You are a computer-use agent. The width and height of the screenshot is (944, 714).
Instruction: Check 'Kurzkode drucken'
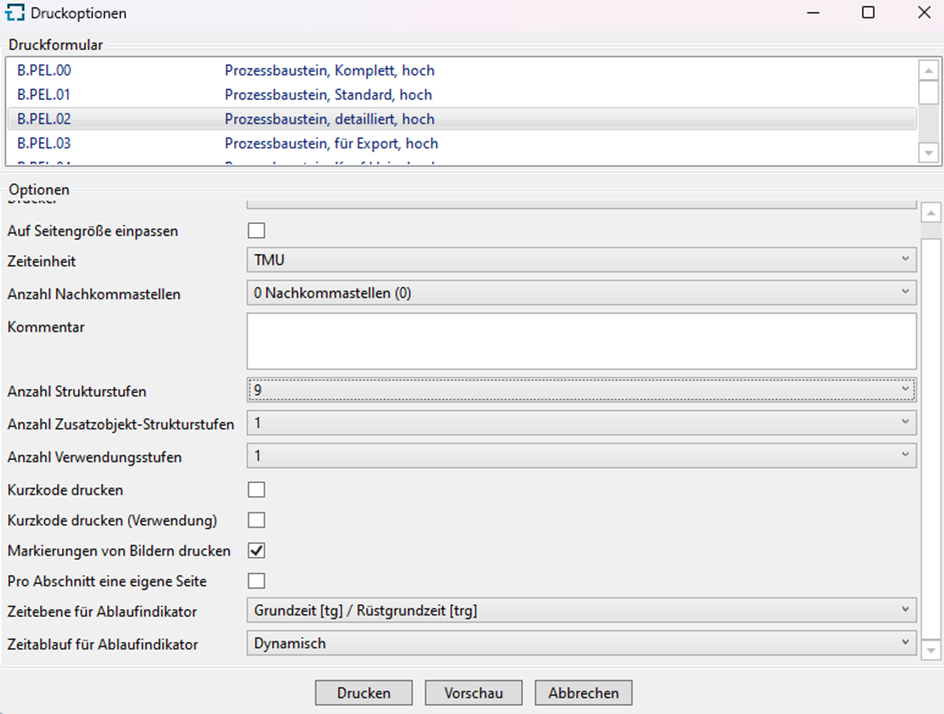256,490
